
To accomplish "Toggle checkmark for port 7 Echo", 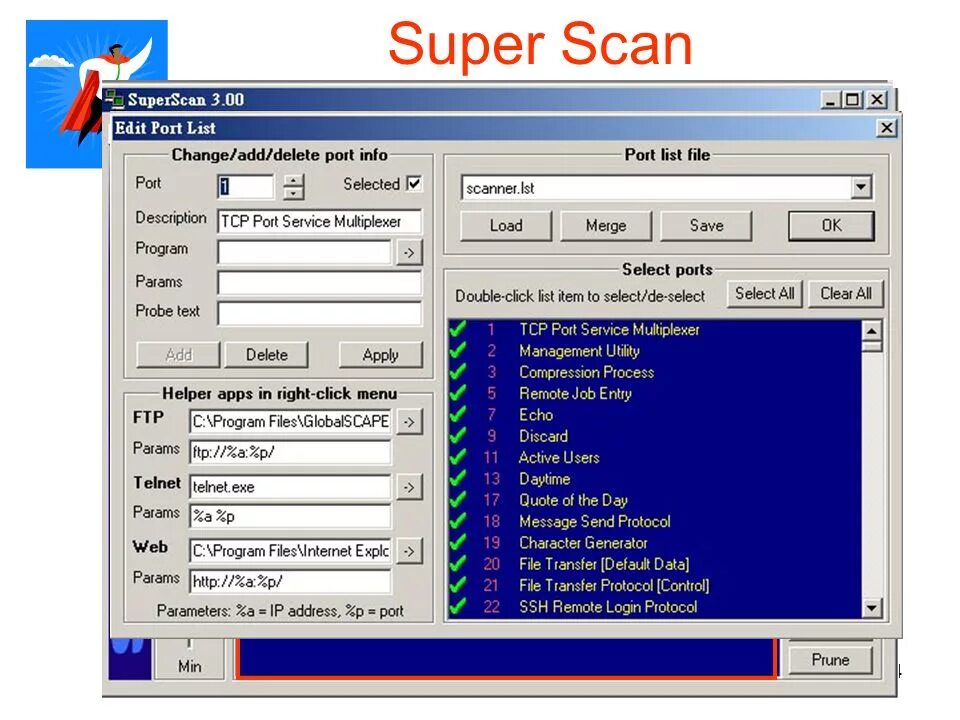I will click(458, 415).
